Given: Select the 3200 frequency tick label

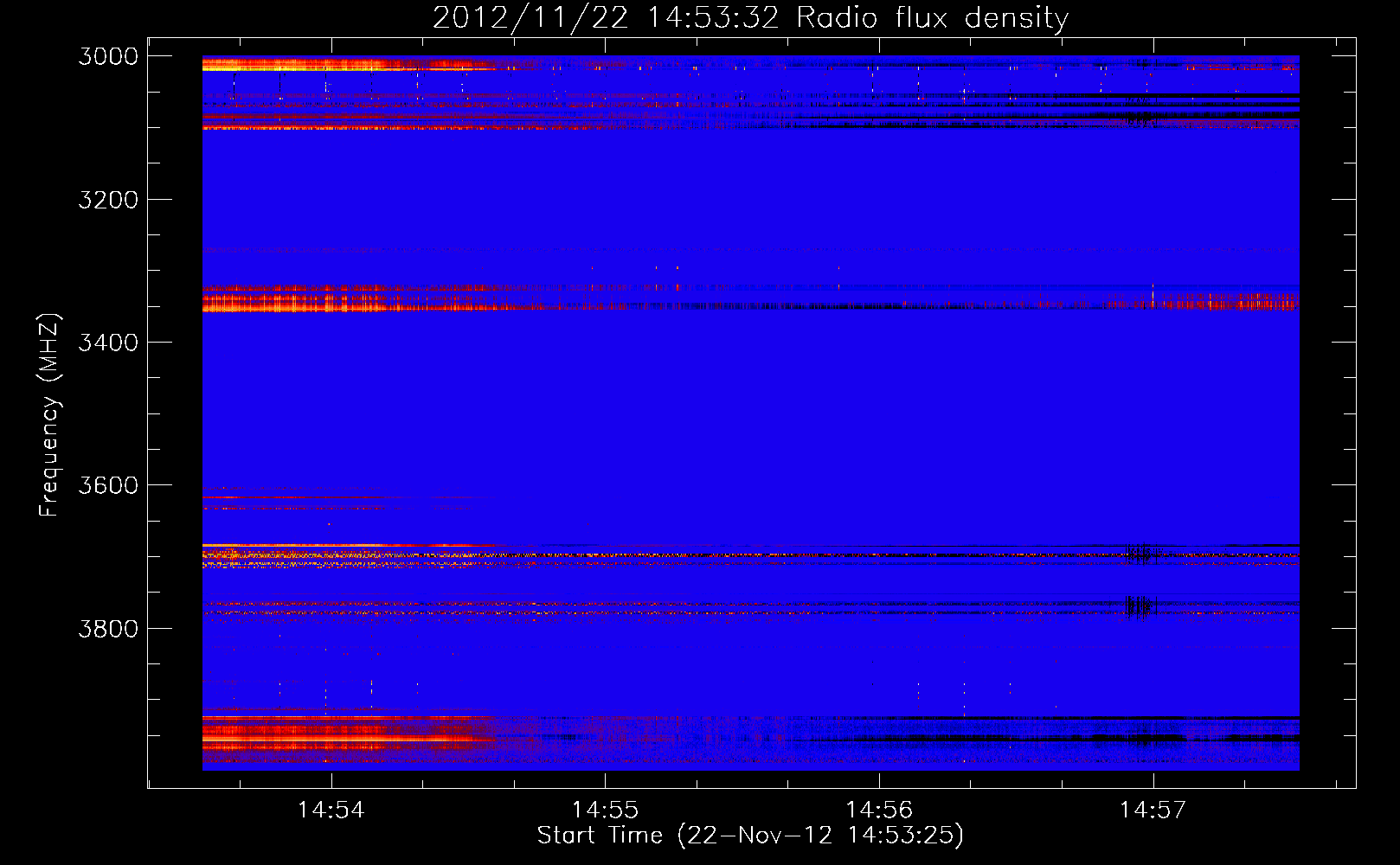Looking at the screenshot, I should pyautogui.click(x=108, y=200).
